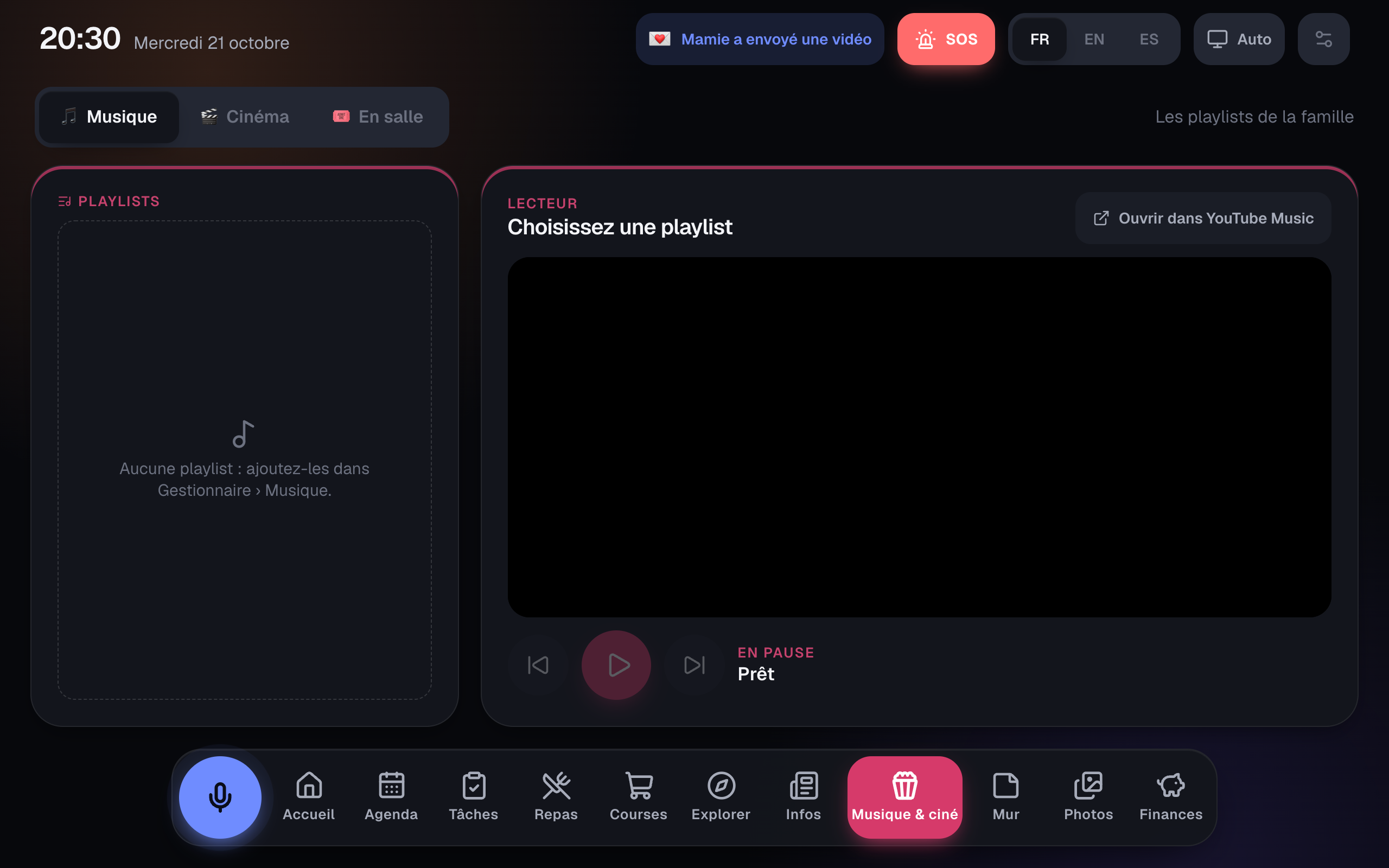Select Musique & ciné popcorn section

tap(904, 797)
